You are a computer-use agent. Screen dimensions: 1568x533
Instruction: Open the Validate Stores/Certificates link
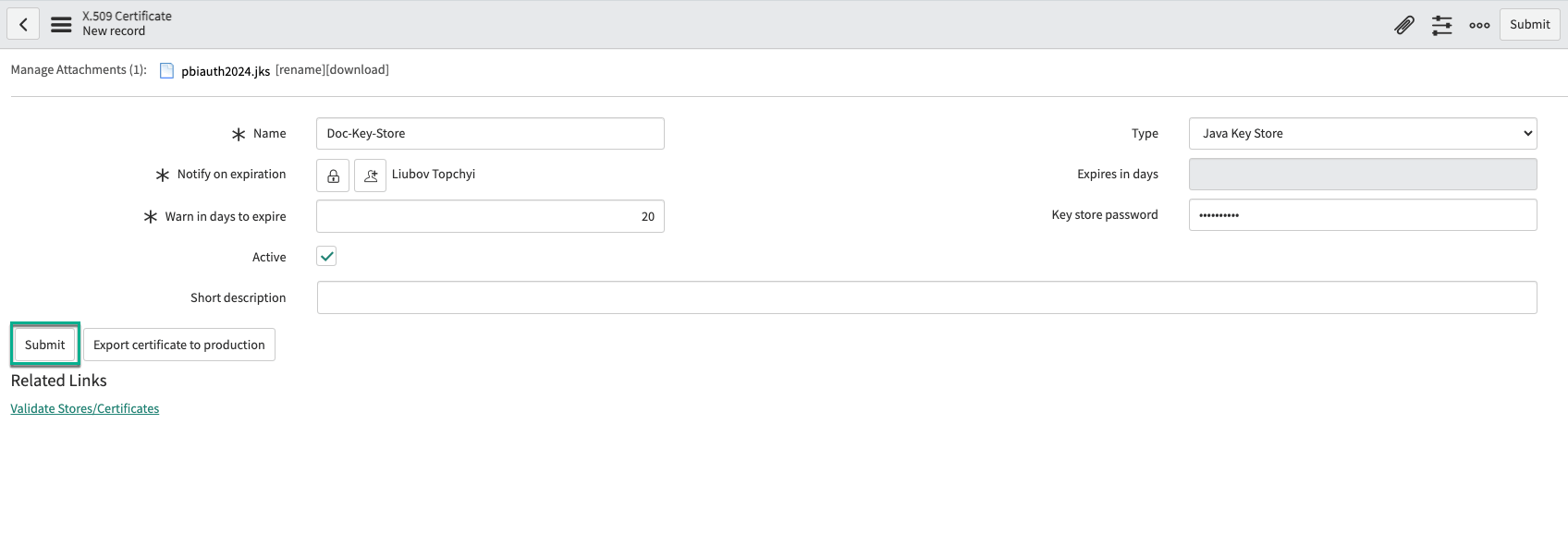click(x=84, y=407)
